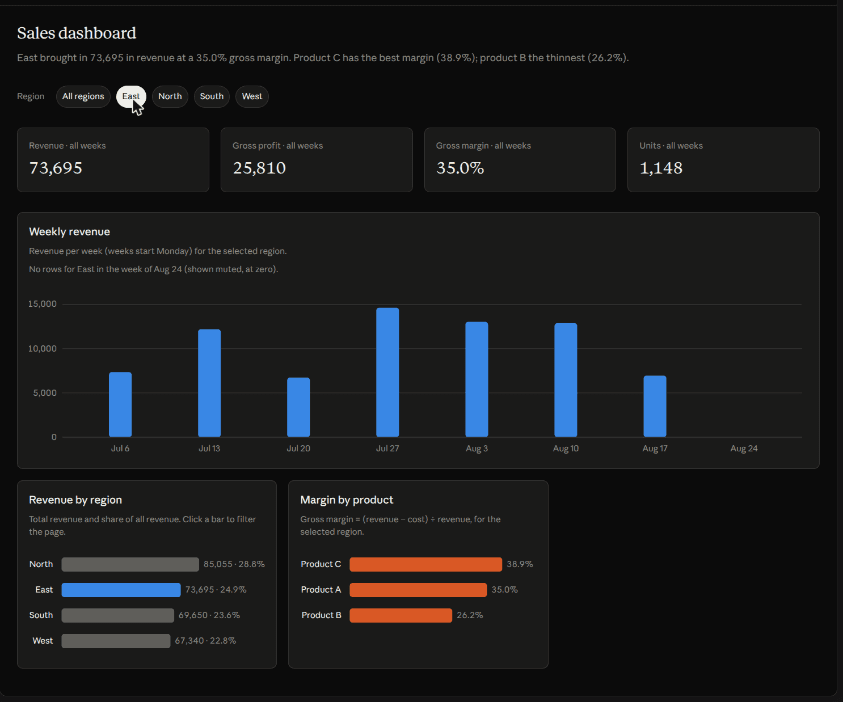Click the '67,340 · 22.8%' West value
The image size is (843, 702).
pos(205,641)
